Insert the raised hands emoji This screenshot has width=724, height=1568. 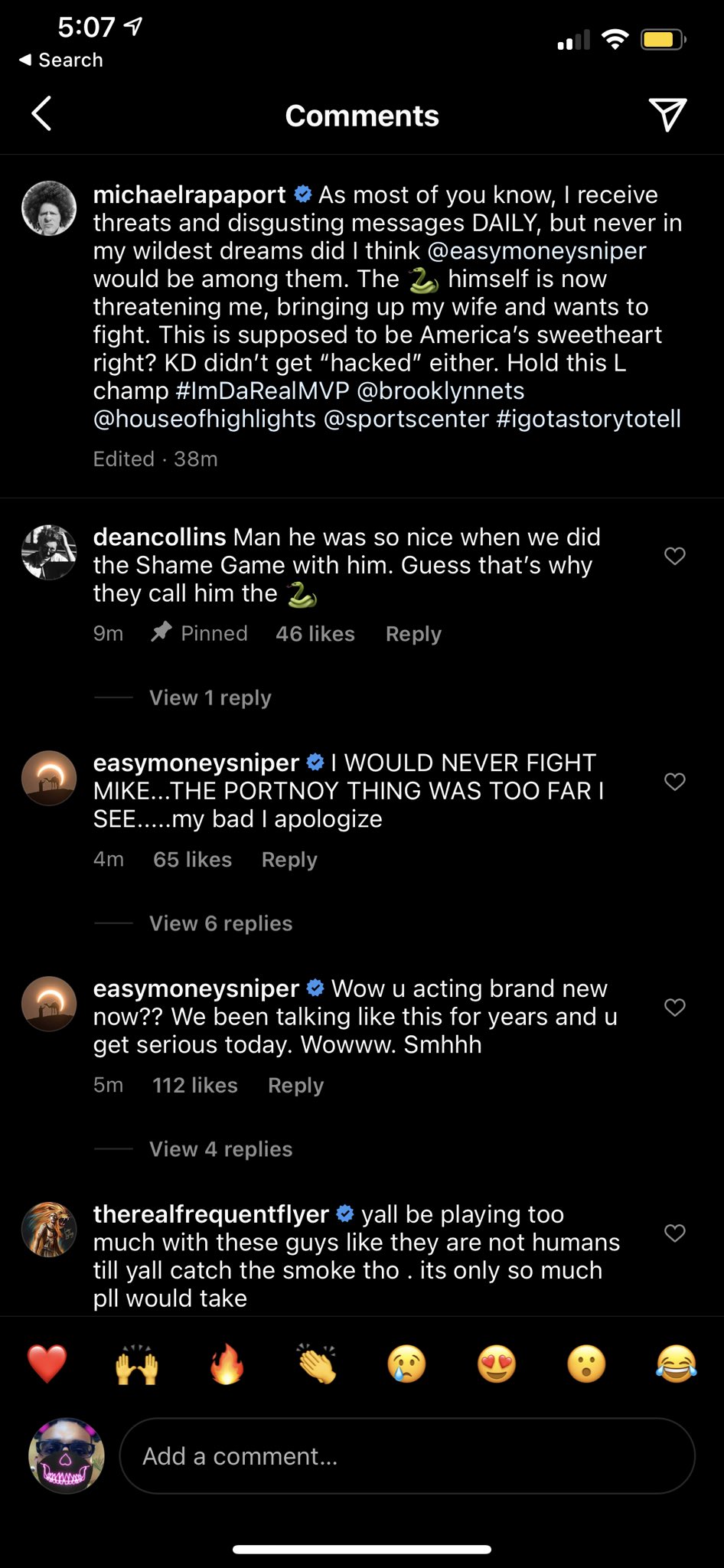[137, 1364]
